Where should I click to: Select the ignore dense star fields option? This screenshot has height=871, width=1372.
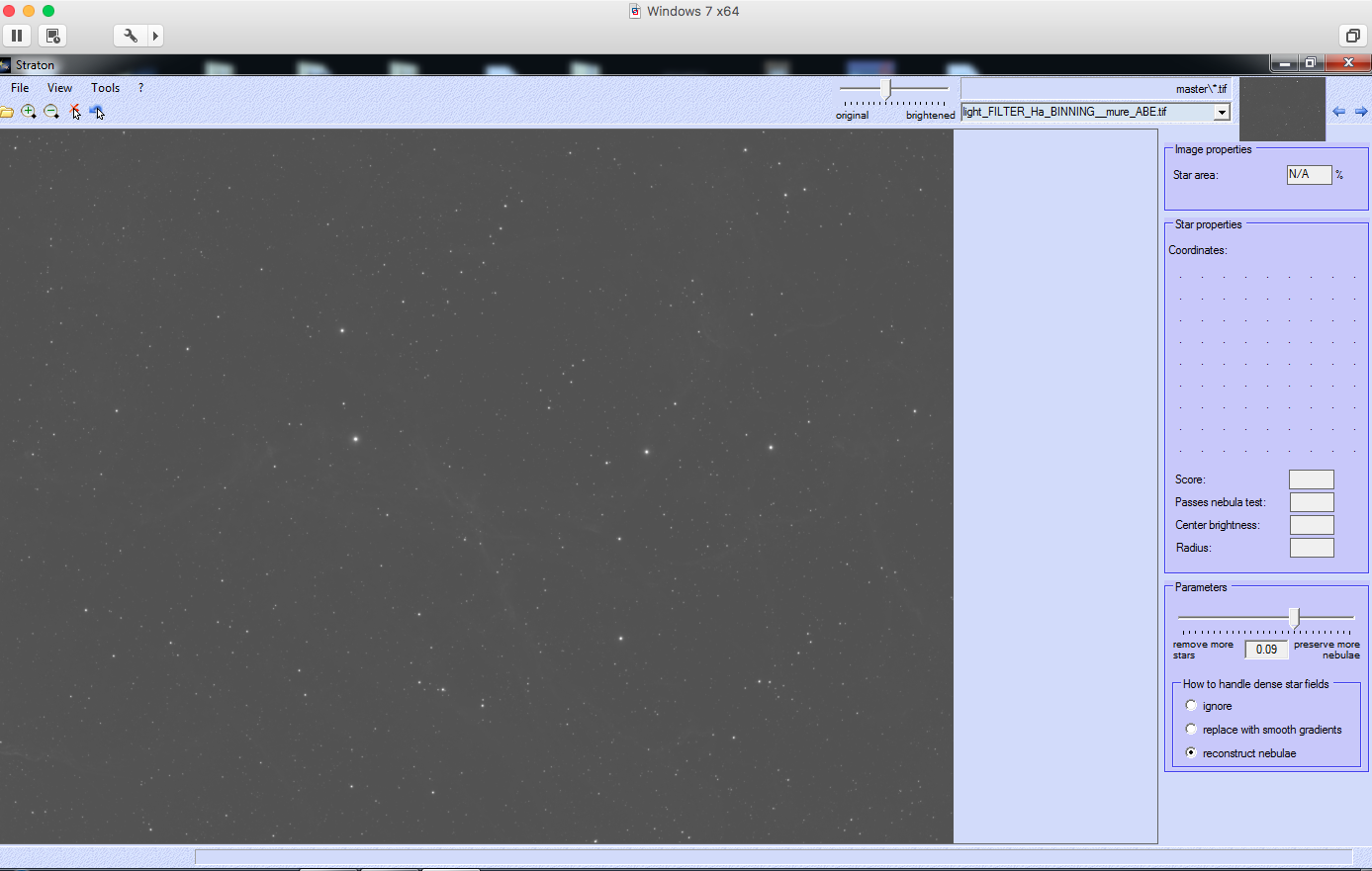coord(1191,706)
